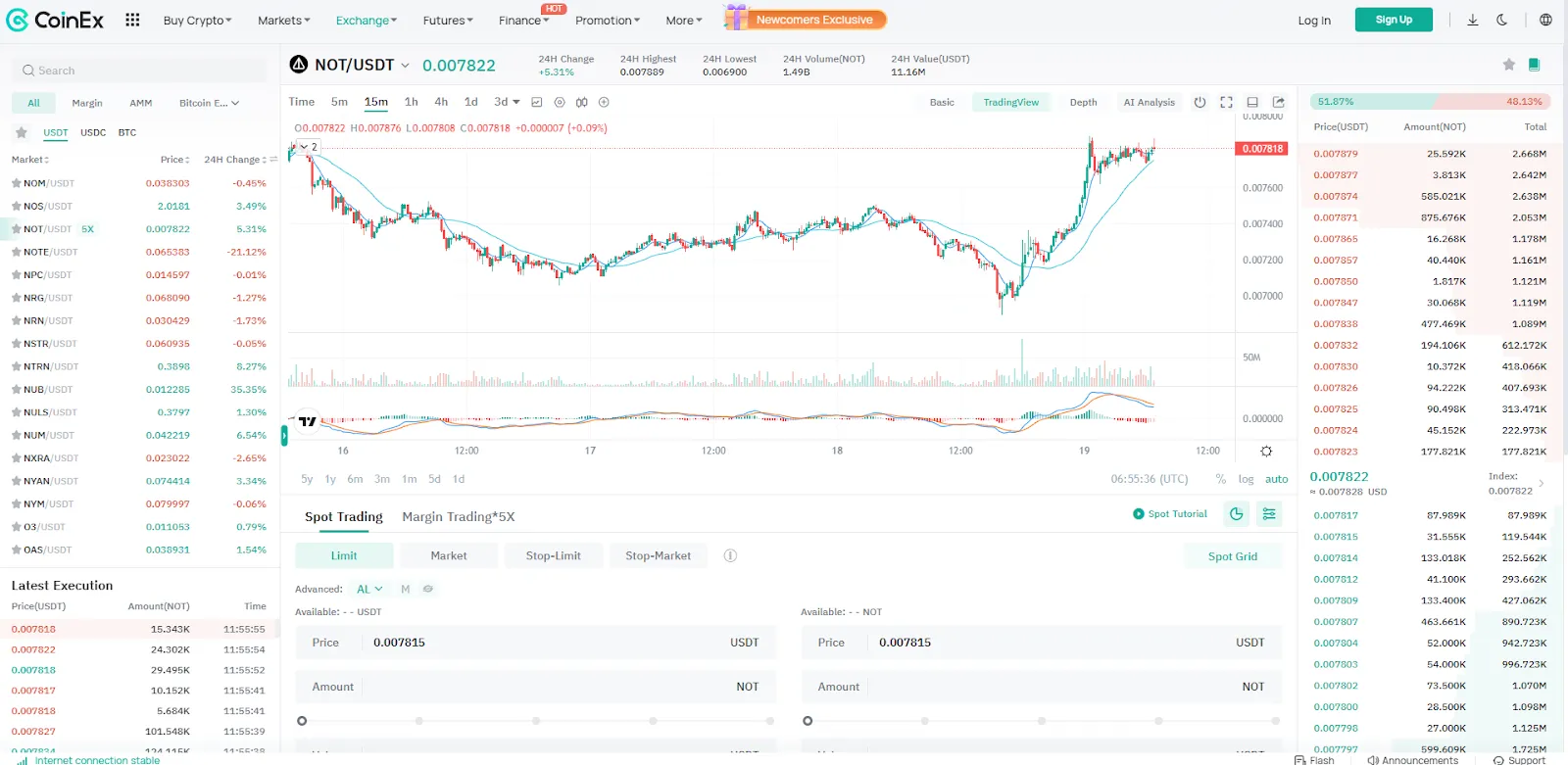Expand the Buy Crypto menu

point(197,20)
